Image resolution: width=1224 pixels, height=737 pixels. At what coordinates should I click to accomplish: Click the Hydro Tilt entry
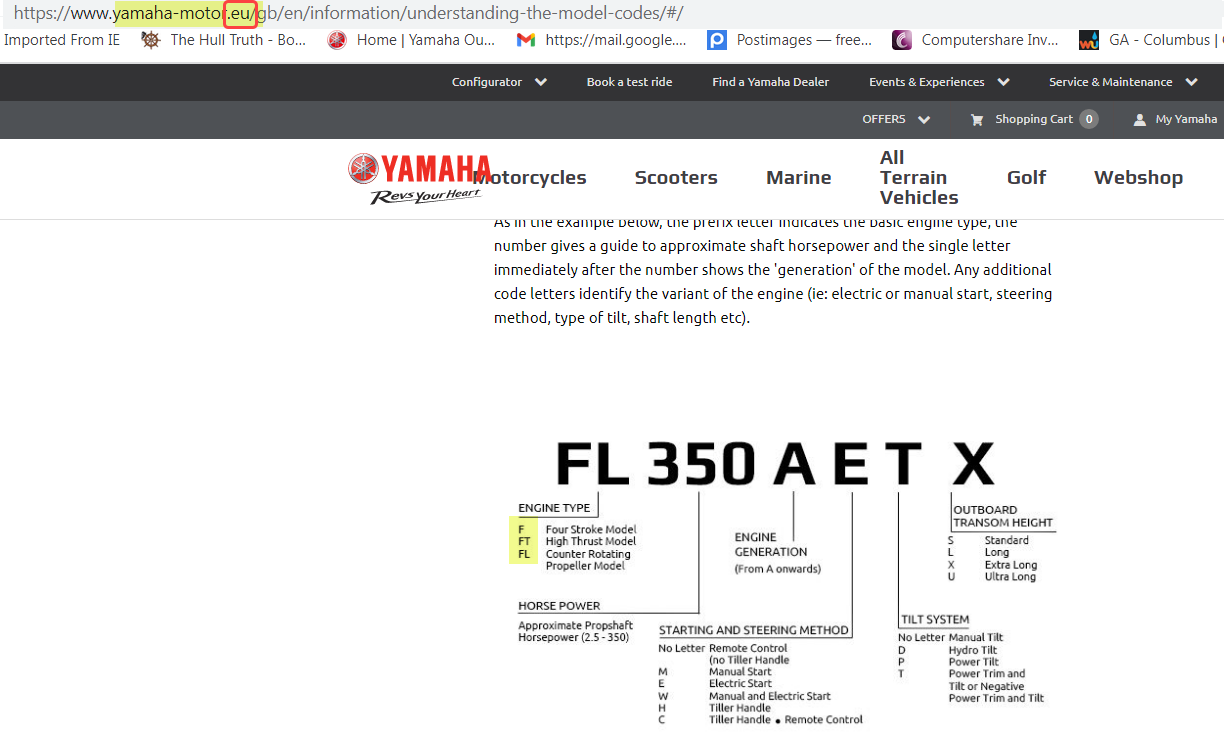click(973, 650)
